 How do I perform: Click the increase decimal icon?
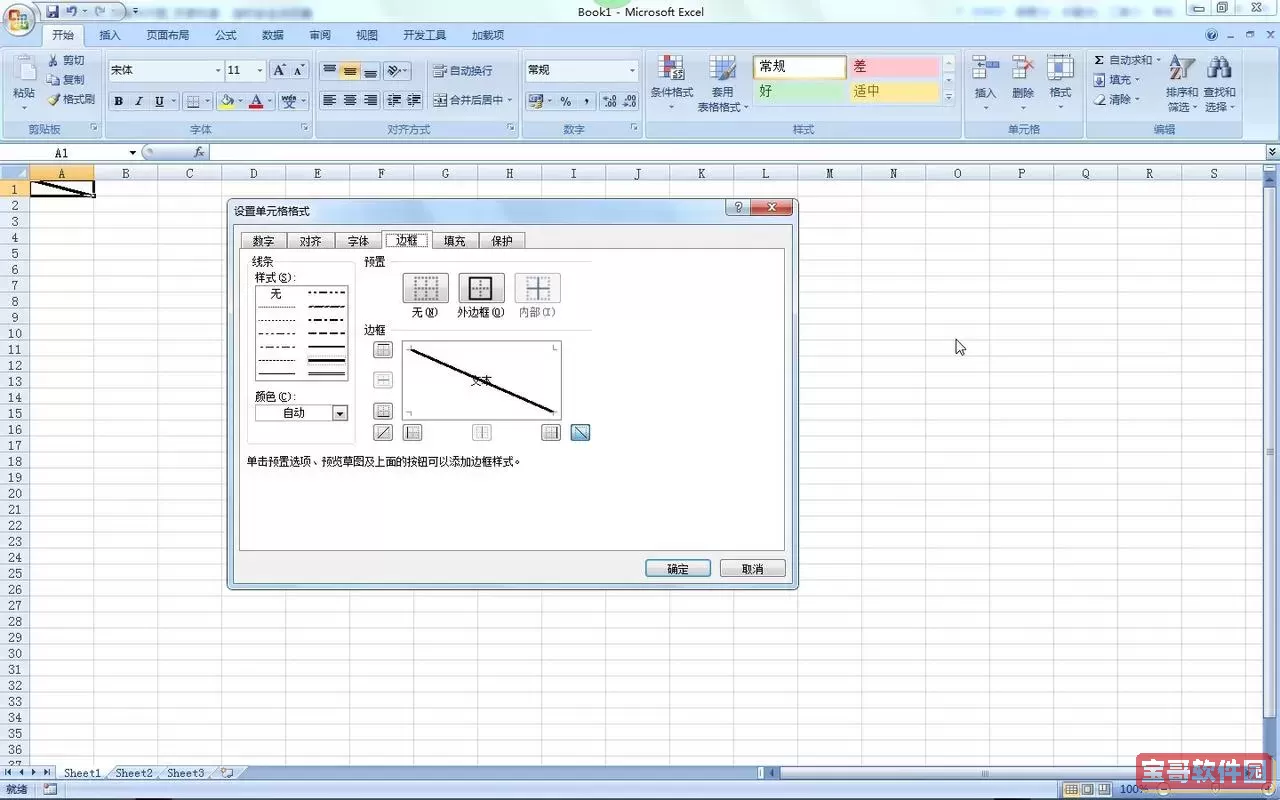point(609,101)
